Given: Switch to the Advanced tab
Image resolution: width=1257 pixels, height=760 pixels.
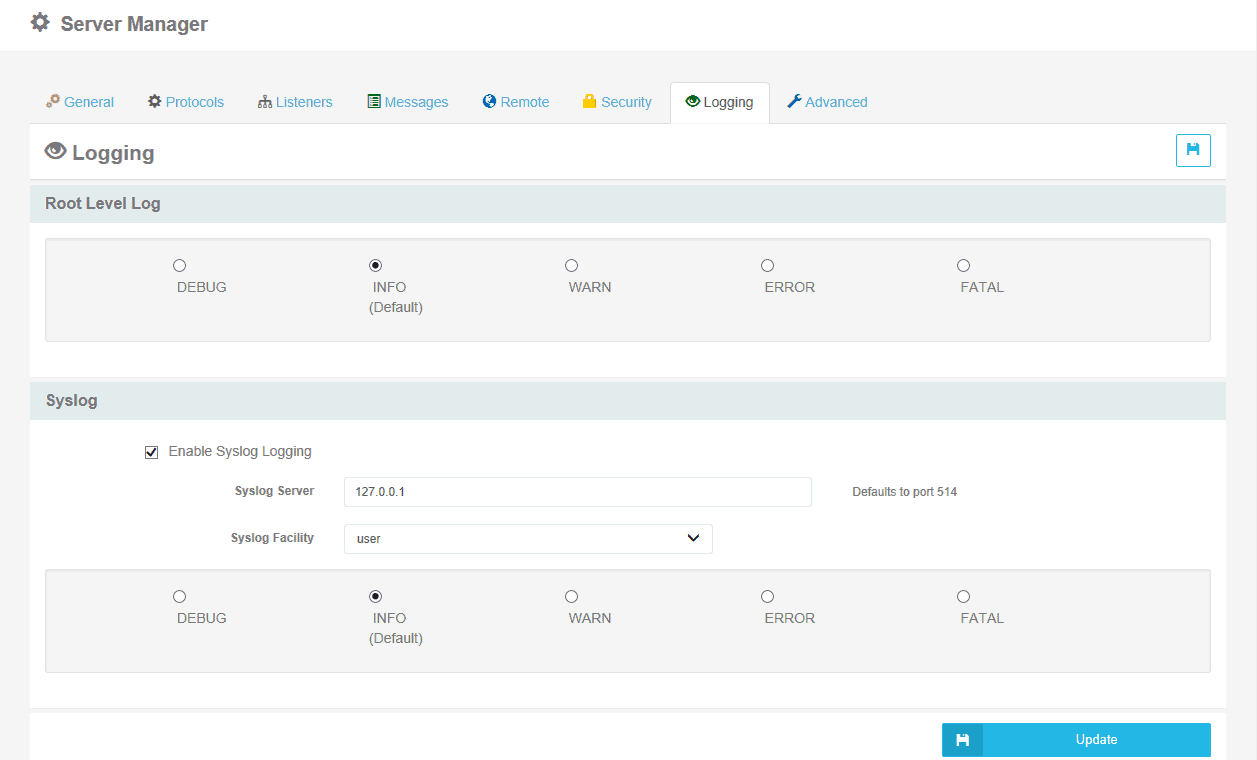Looking at the screenshot, I should pyautogui.click(x=828, y=101).
